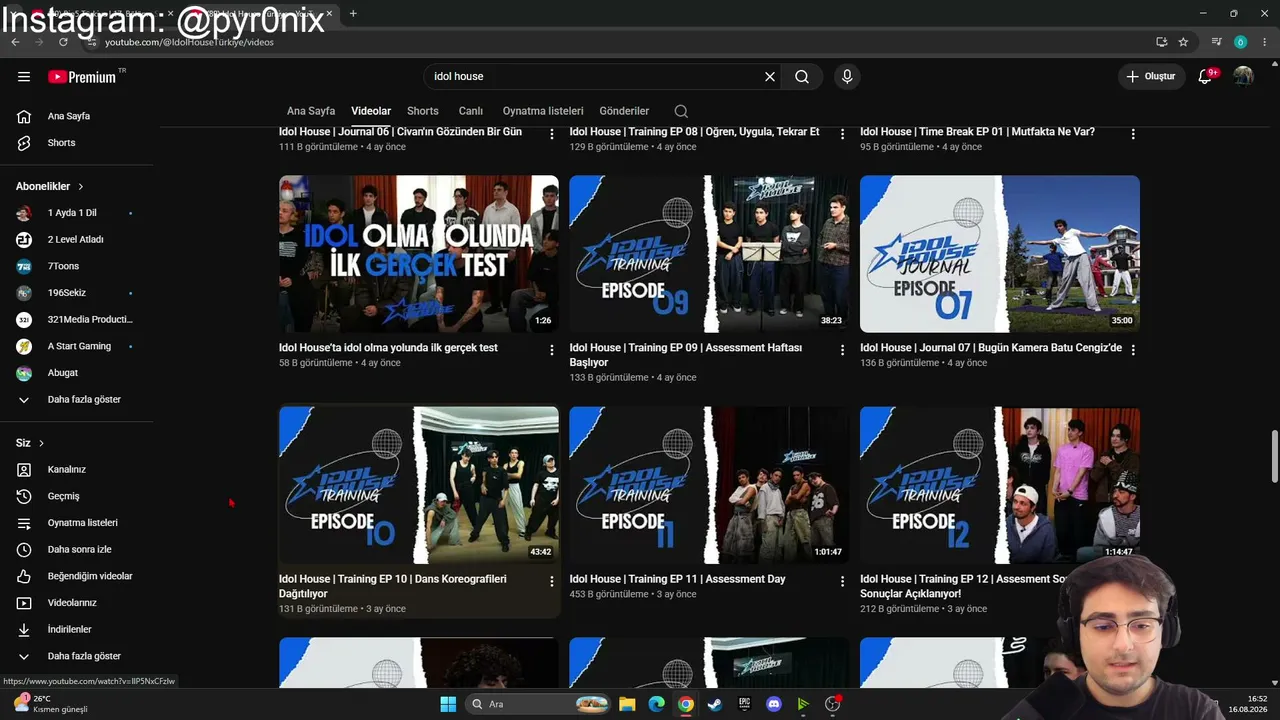Switch to the channel Shorts tab
Viewport: 1280px width, 720px height.
(423, 111)
